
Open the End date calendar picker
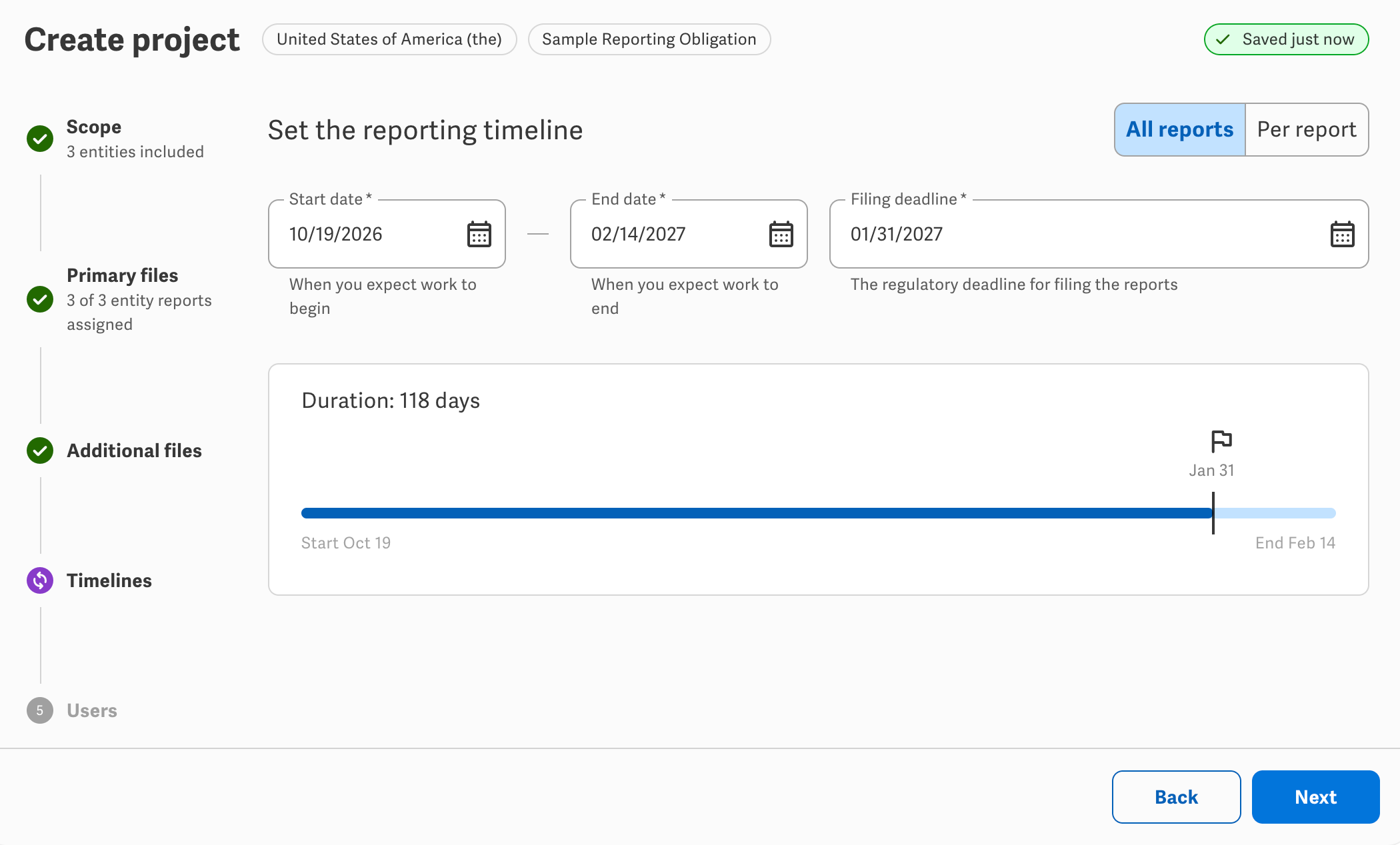point(781,234)
